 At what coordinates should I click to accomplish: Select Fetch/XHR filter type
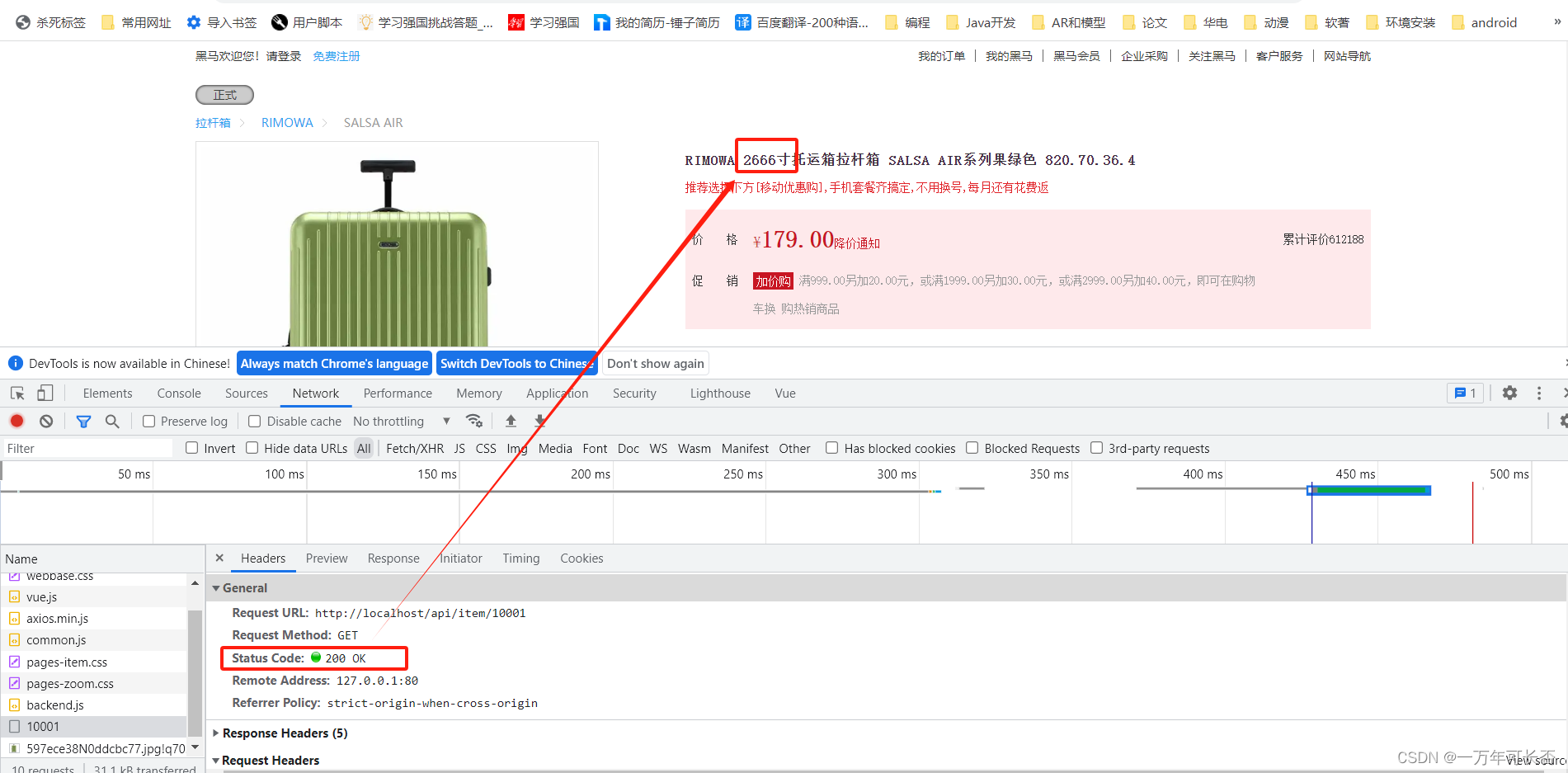(x=415, y=448)
